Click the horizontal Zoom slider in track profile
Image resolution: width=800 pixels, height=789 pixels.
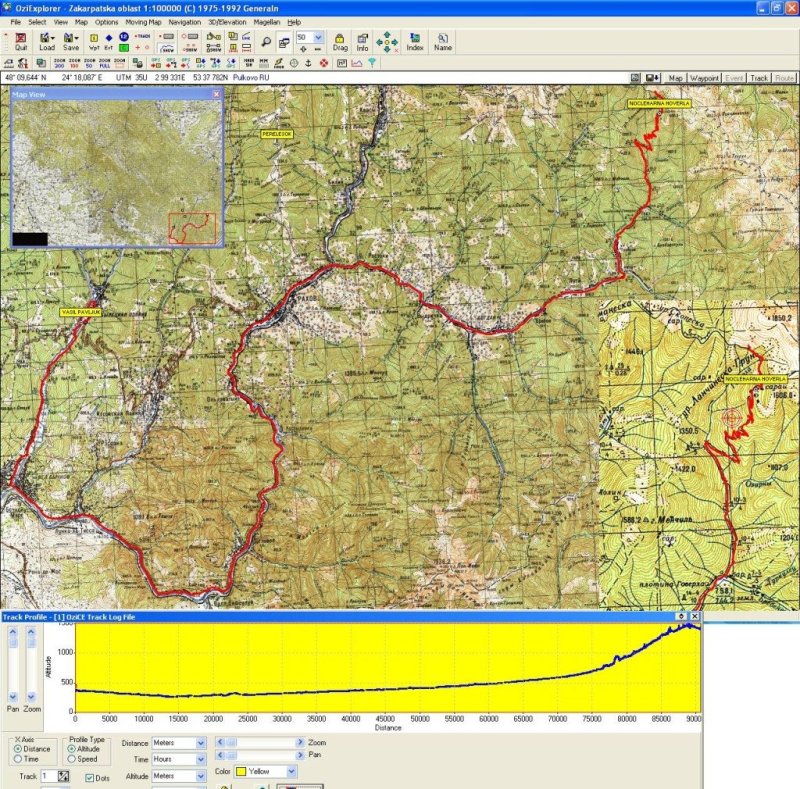260,743
